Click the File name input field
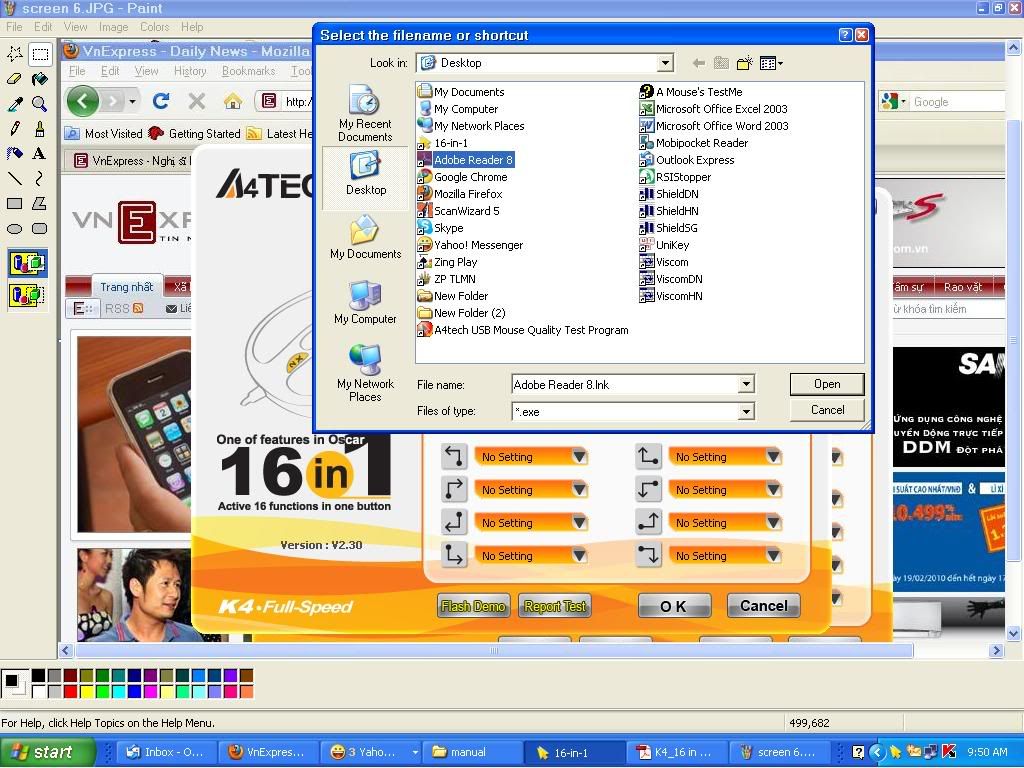 [x=625, y=385]
